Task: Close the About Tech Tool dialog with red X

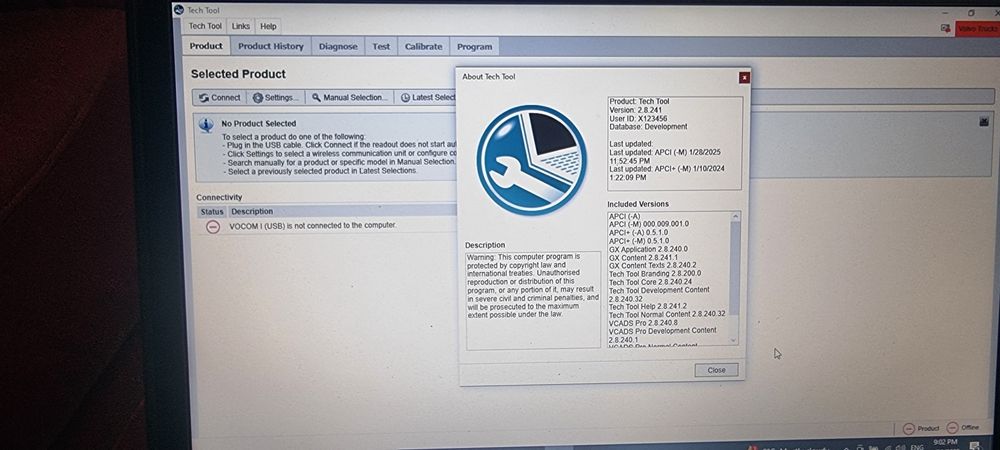Action: tap(744, 78)
